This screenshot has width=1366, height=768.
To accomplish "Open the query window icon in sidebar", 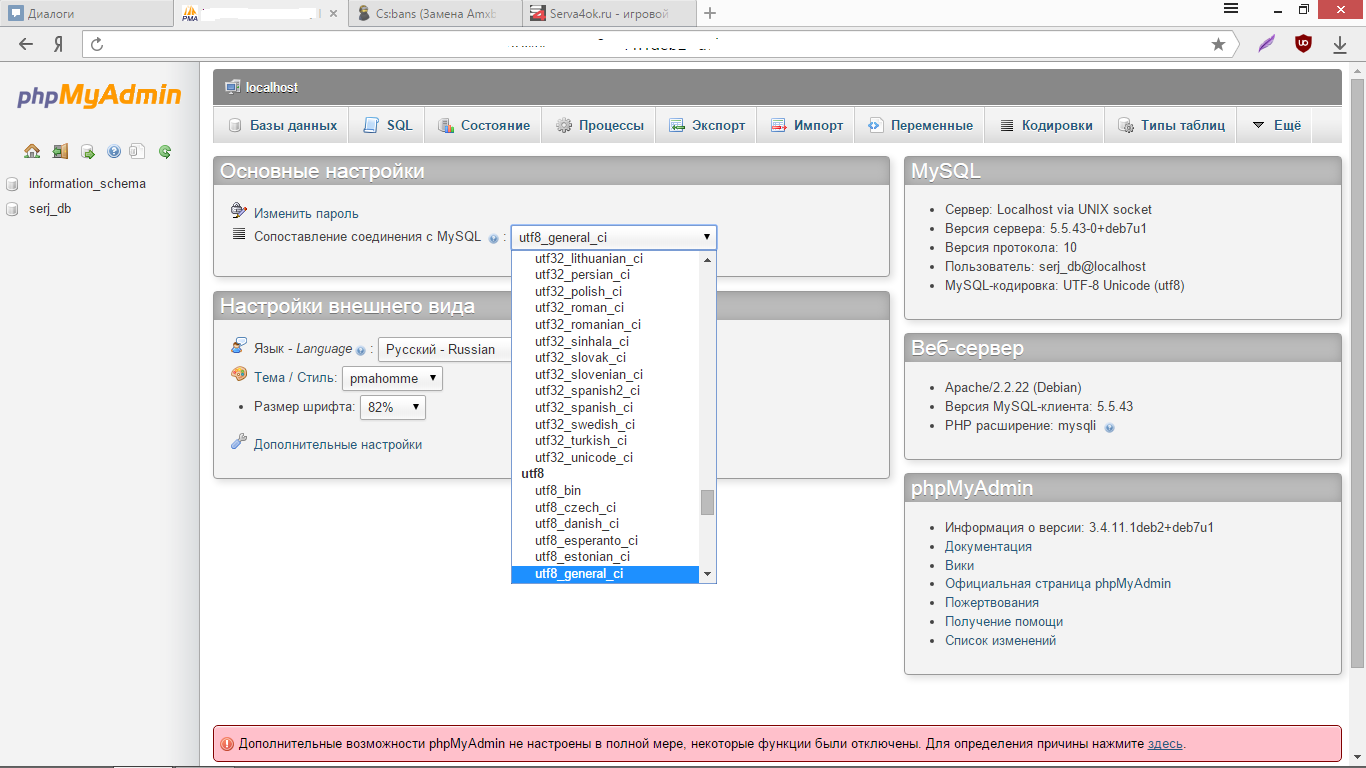I will (87, 151).
